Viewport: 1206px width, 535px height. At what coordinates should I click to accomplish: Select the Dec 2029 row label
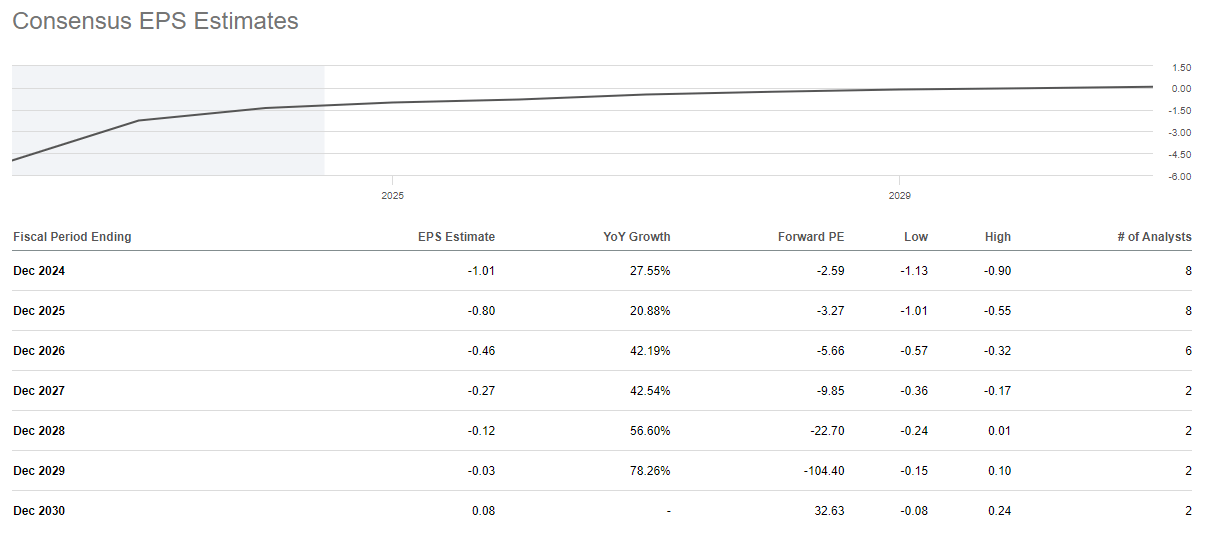tap(39, 471)
